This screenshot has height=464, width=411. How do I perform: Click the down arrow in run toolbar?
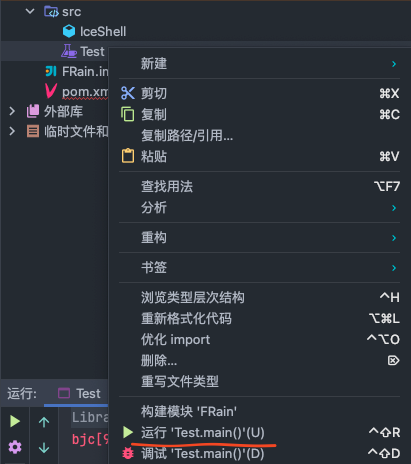[44, 447]
